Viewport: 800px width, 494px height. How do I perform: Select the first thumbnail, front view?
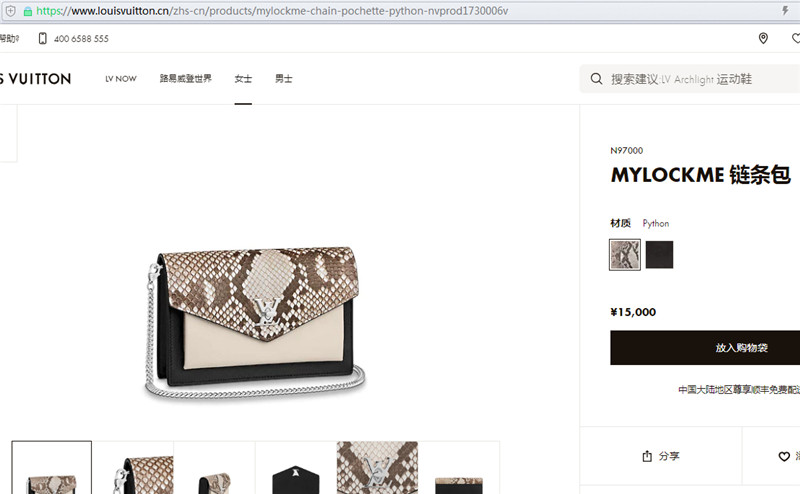52,467
